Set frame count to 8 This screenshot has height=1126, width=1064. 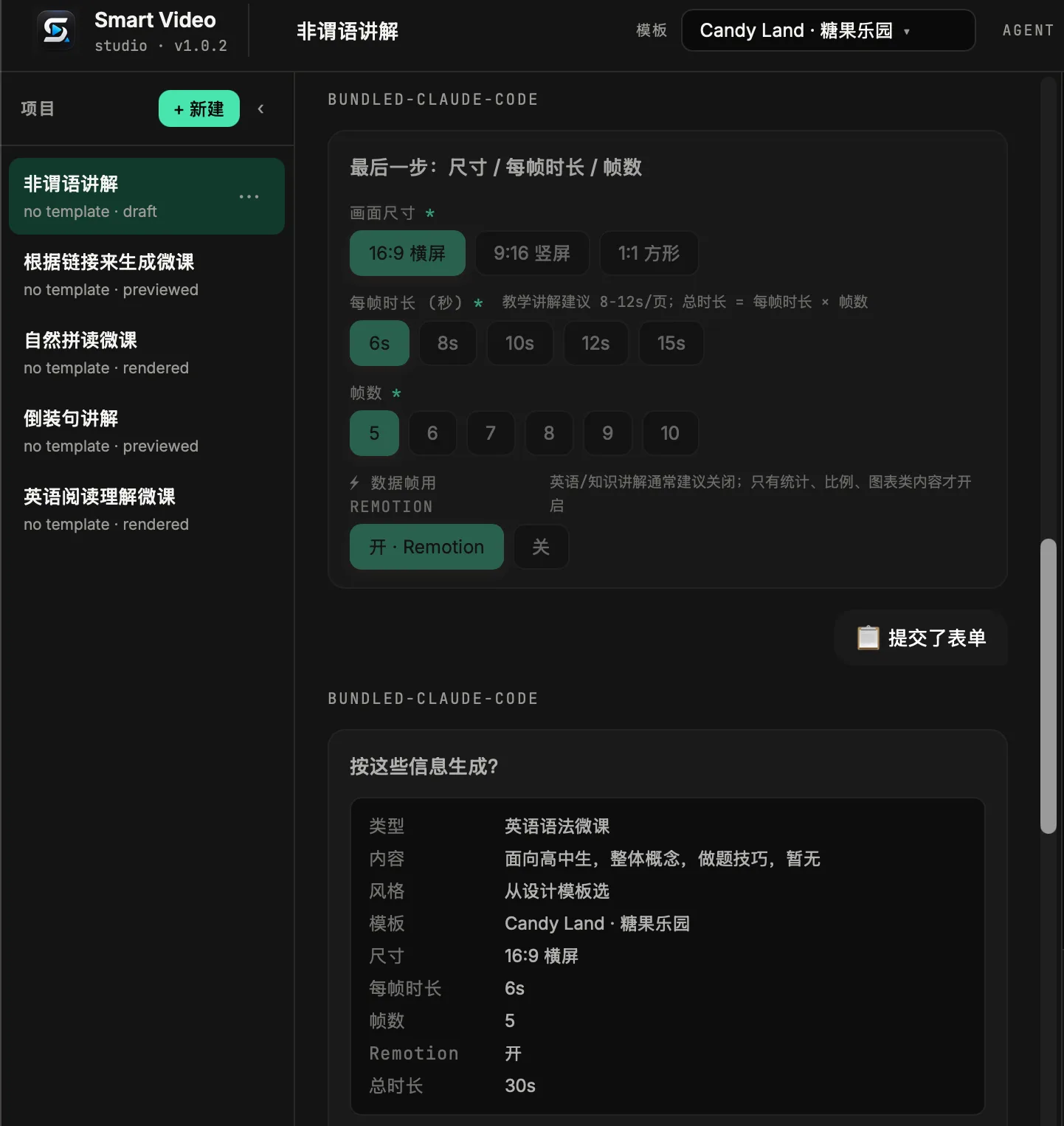click(549, 433)
